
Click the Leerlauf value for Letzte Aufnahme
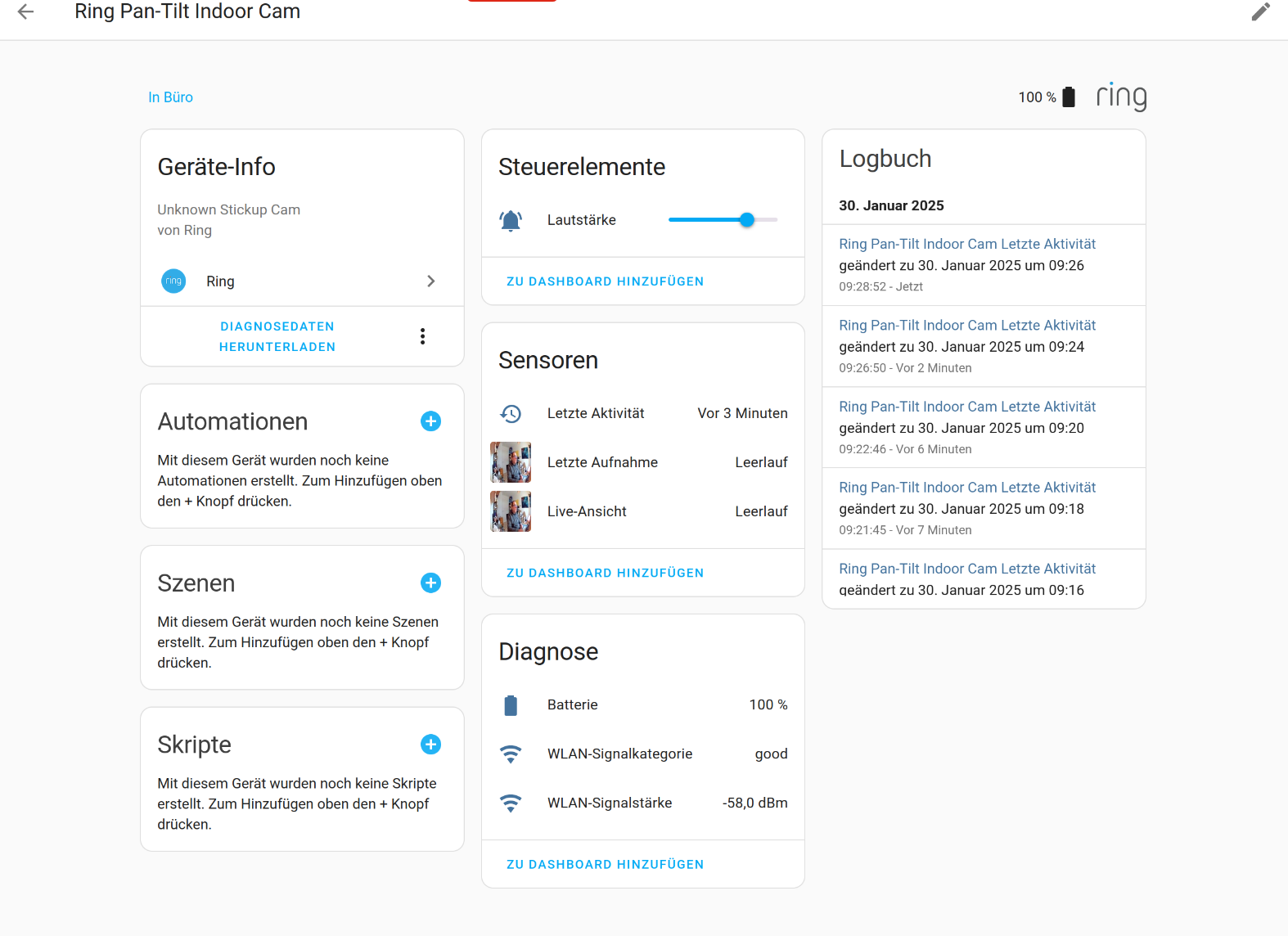coord(761,462)
